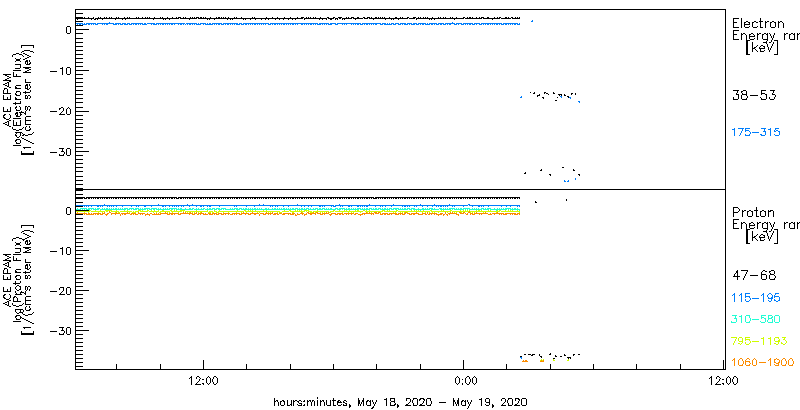Image resolution: width=800 pixels, height=410 pixels.
Task: Click the -20 tick on electron plot
Action: tap(61, 111)
